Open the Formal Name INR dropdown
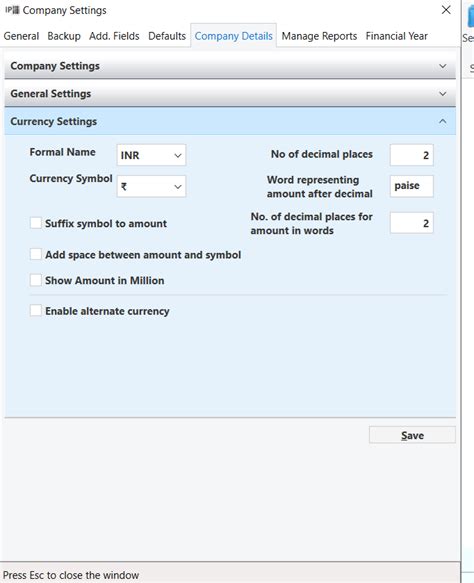 [x=151, y=155]
